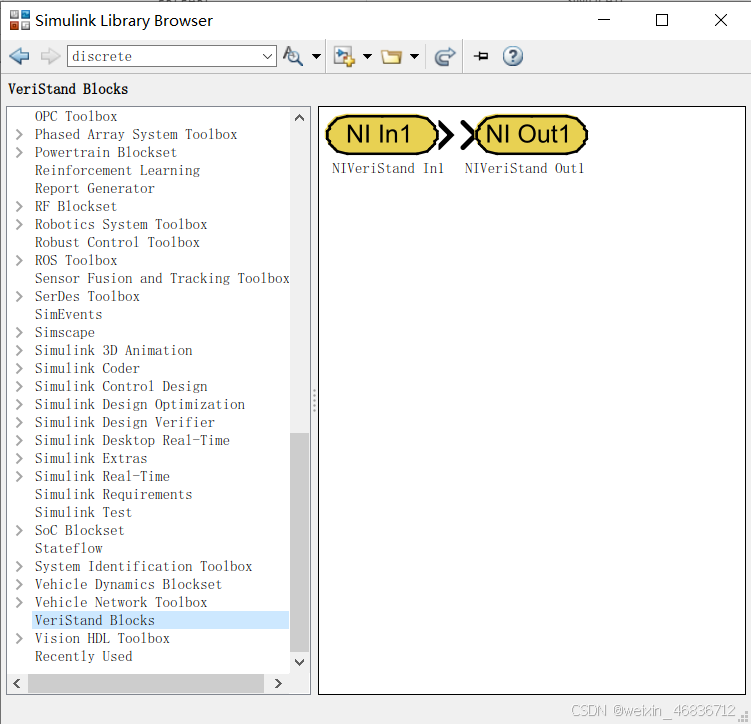Screen dimensions: 751x724
Task: Click horizontal scrollbar right arrow
Action: click(x=278, y=683)
